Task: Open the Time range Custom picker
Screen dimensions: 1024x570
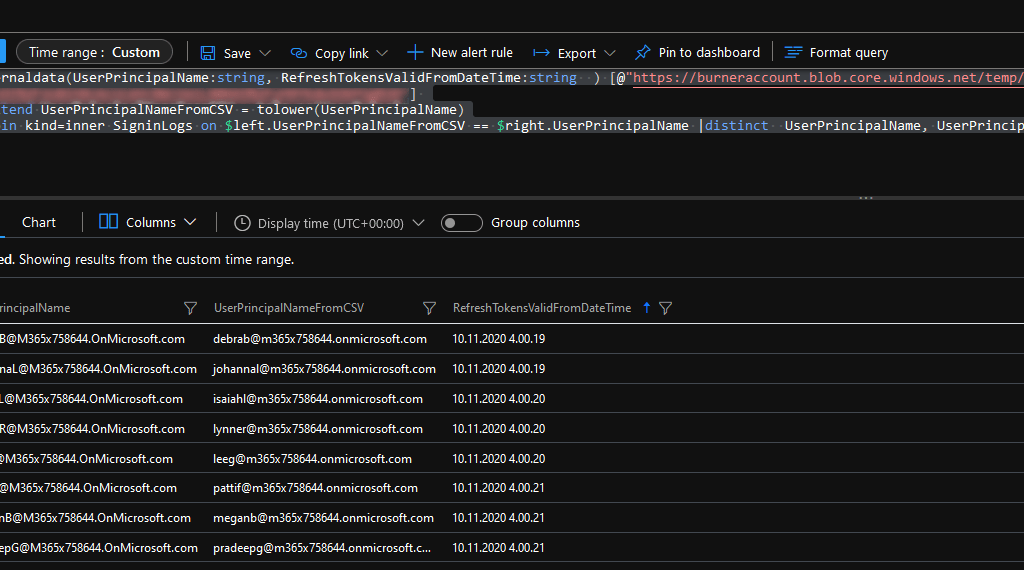Action: coord(94,52)
